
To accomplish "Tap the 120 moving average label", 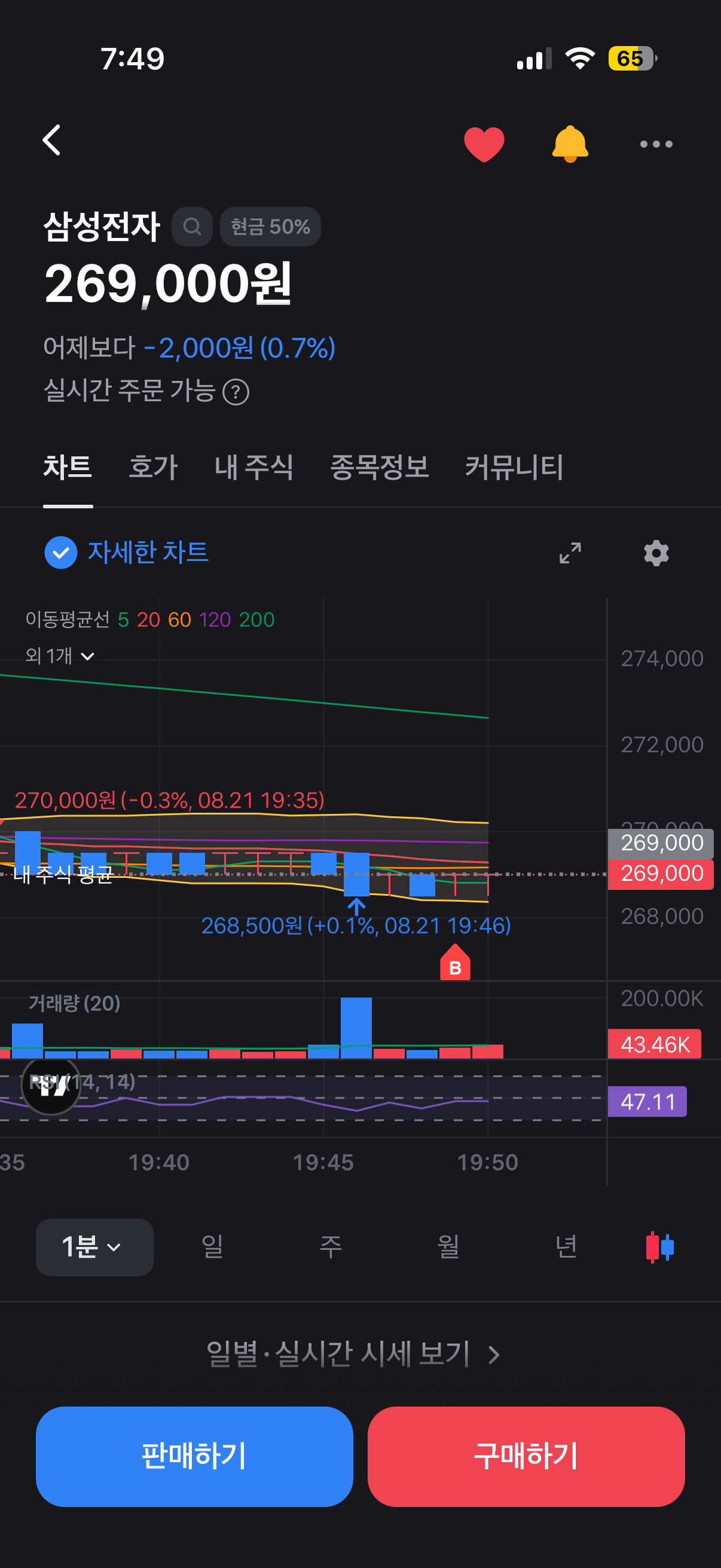I will [x=215, y=620].
